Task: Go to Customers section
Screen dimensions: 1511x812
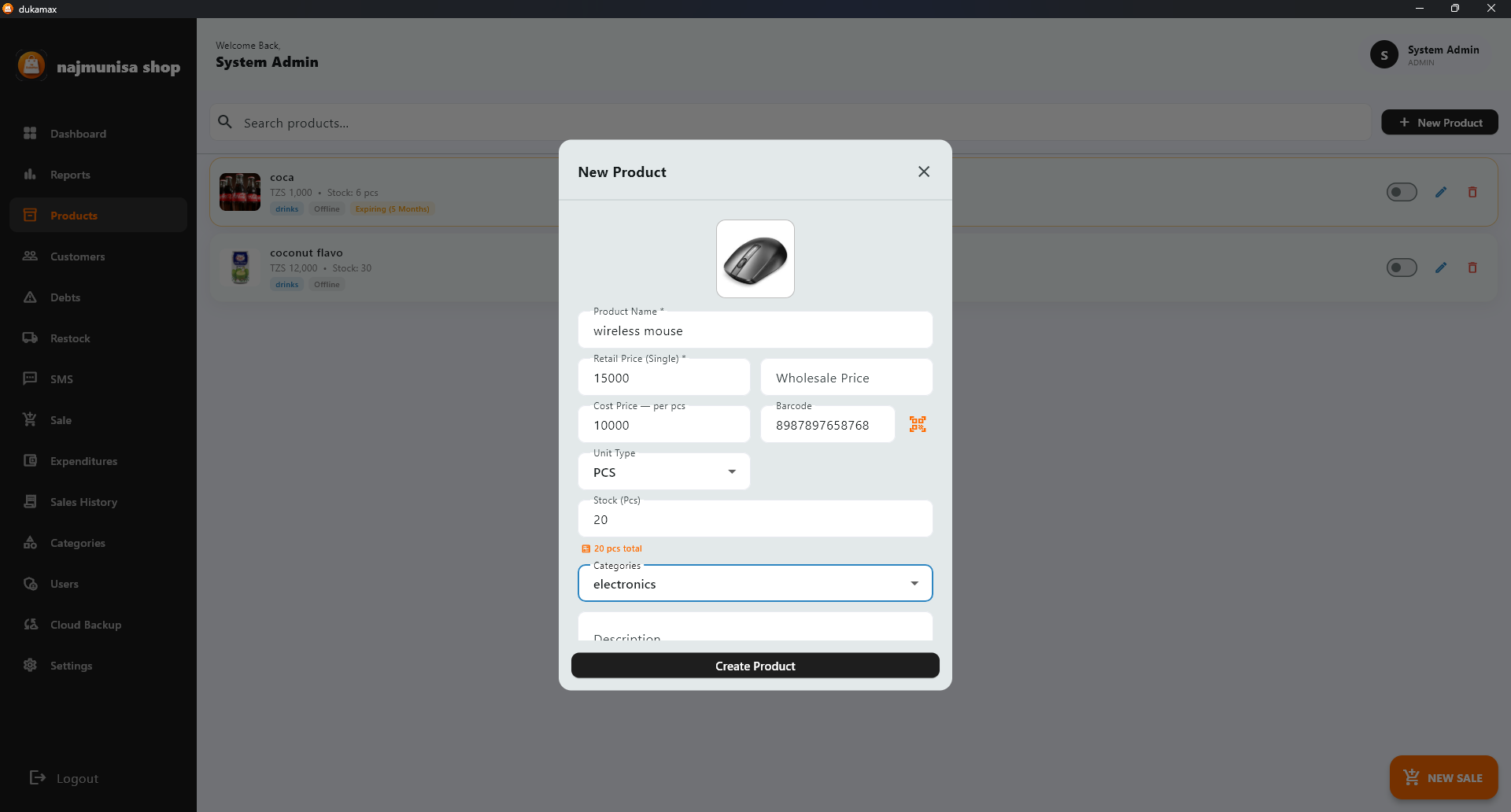Action: tap(98, 257)
